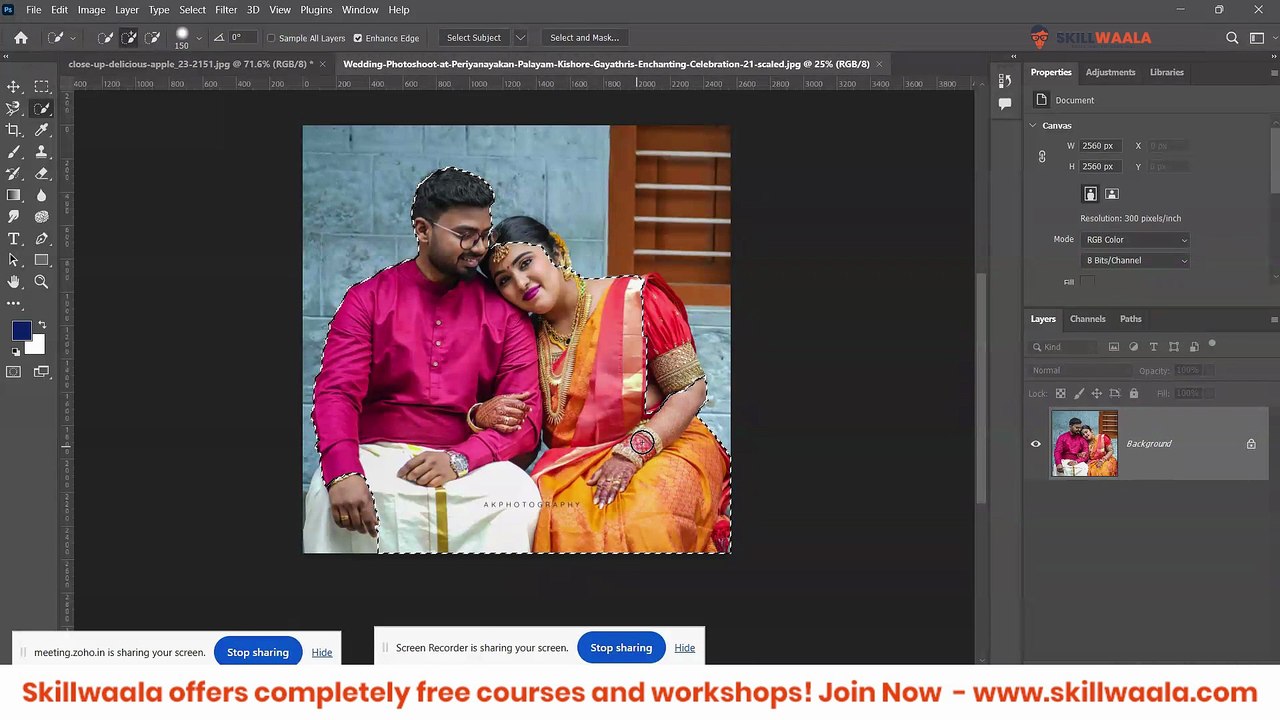The width and height of the screenshot is (1280, 720).
Task: Open the Edit Toolbar three-dots menu
Action: 14,303
